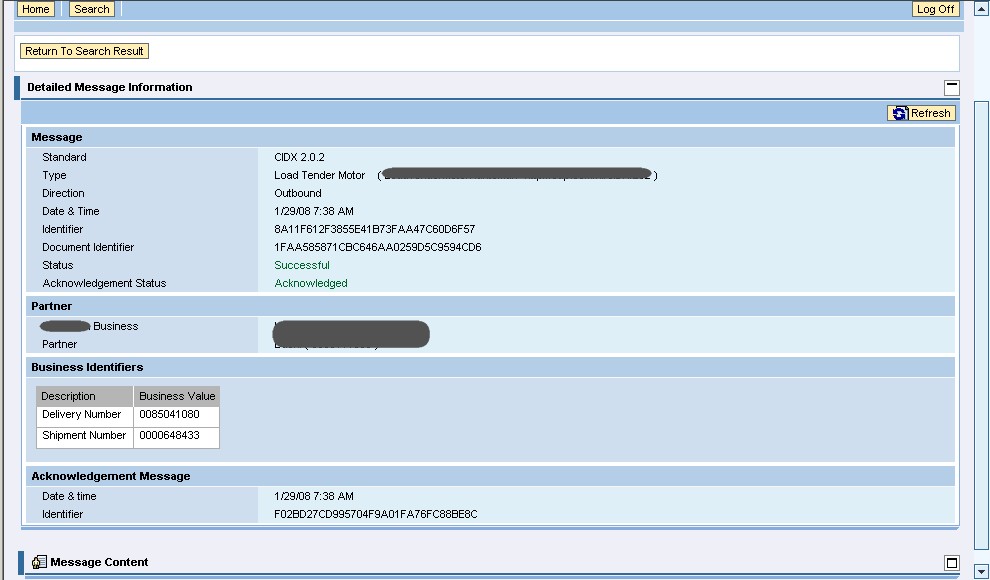Collapse the Detailed Message Information section
The image size is (990, 580).
tap(951, 88)
